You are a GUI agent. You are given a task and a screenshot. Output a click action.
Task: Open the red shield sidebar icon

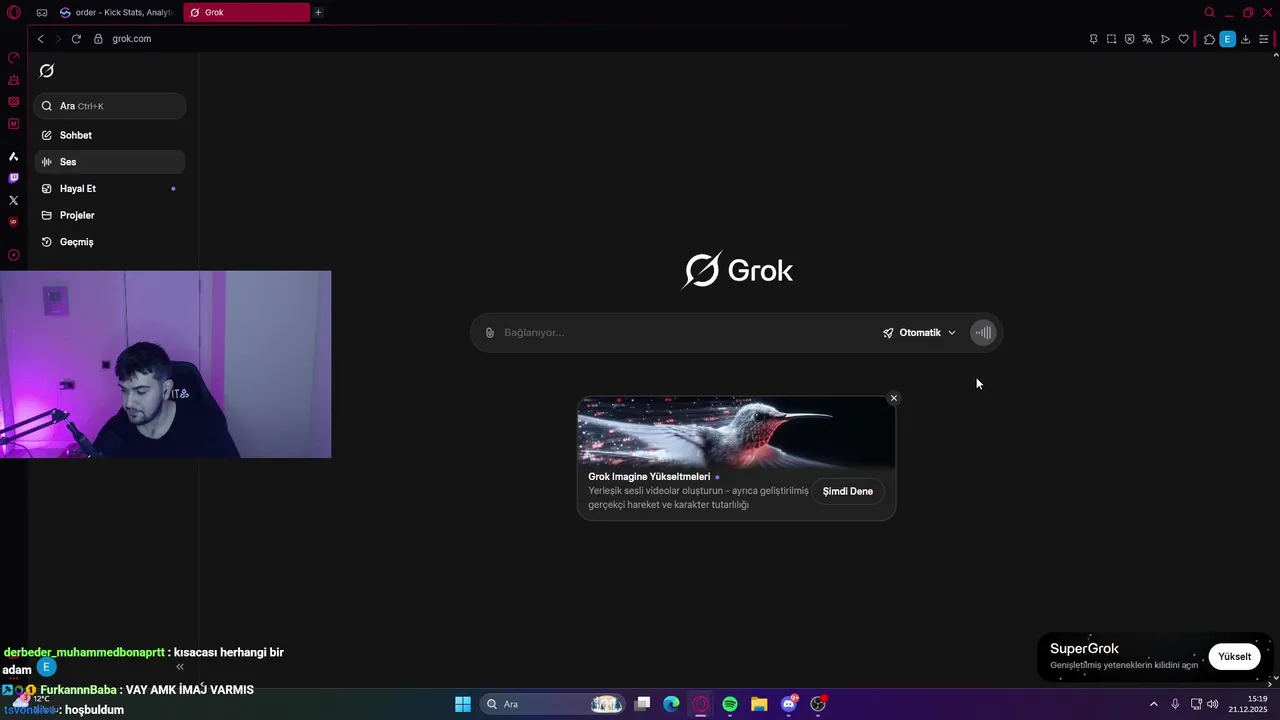13,222
